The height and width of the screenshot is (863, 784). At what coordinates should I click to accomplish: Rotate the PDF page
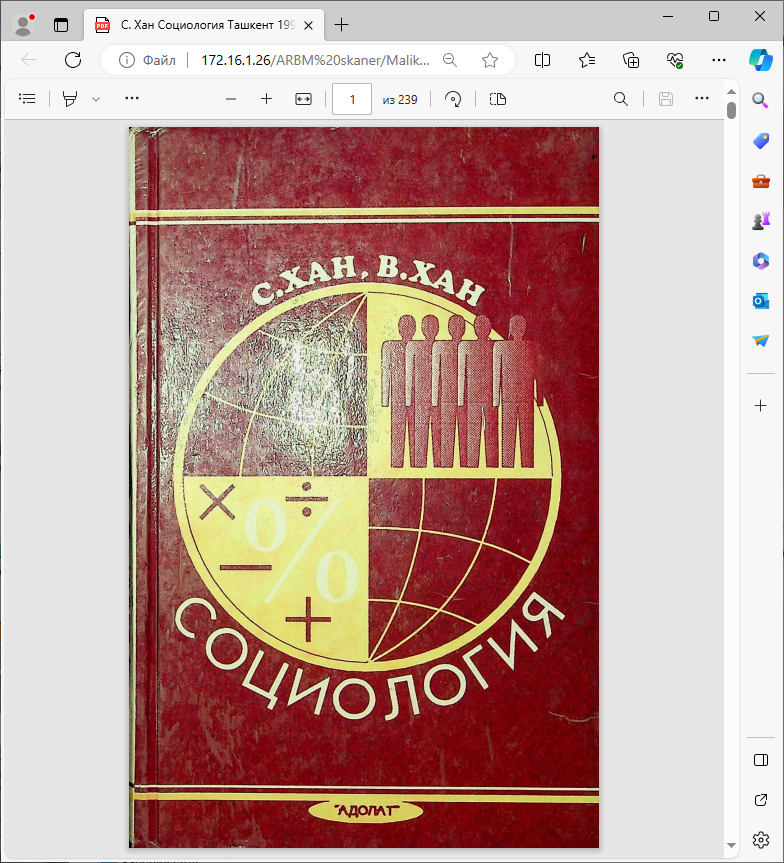(453, 99)
